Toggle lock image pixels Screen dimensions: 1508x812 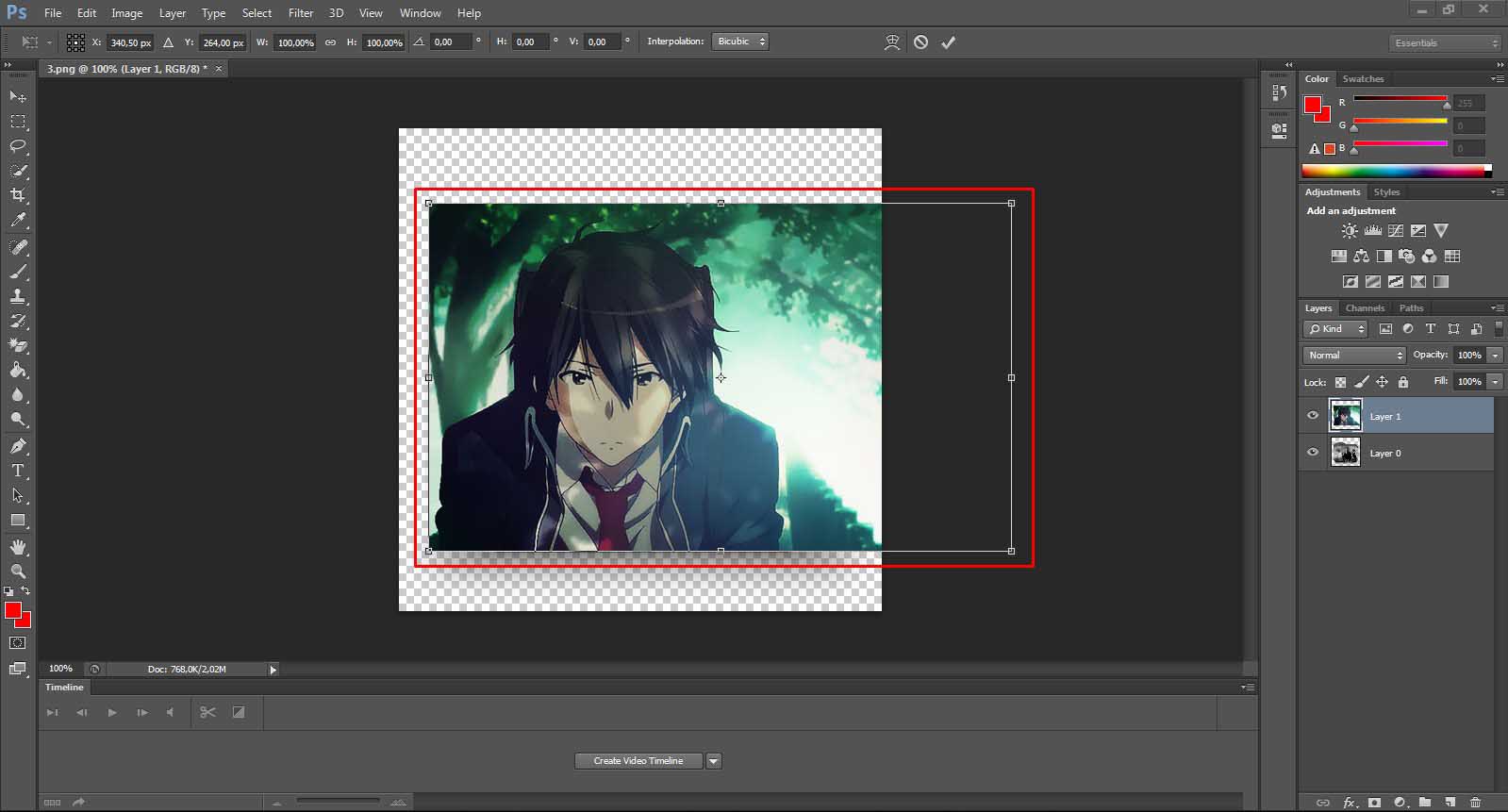point(1362,382)
